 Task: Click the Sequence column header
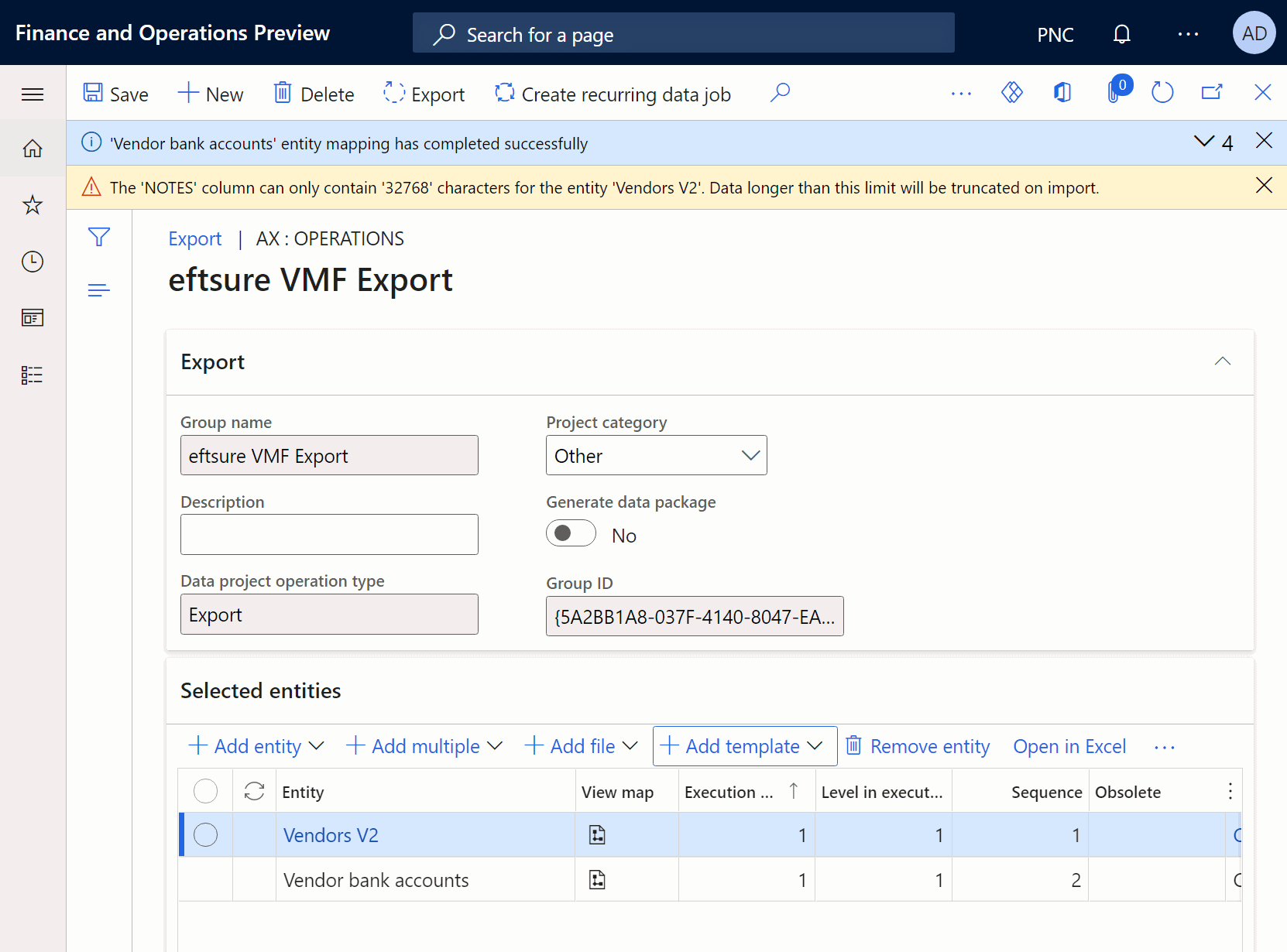[1020, 792]
